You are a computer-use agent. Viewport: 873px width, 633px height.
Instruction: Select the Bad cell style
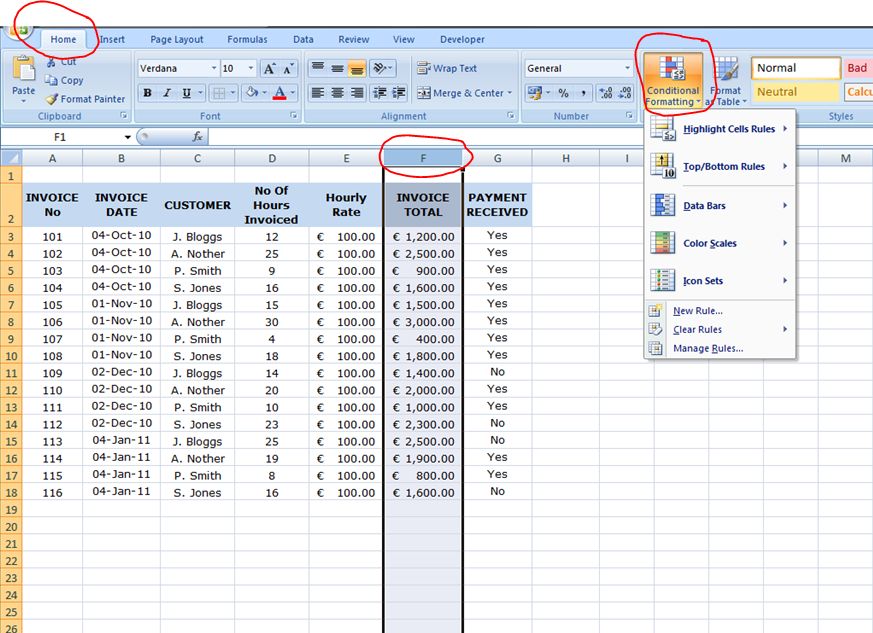pyautogui.click(x=857, y=68)
